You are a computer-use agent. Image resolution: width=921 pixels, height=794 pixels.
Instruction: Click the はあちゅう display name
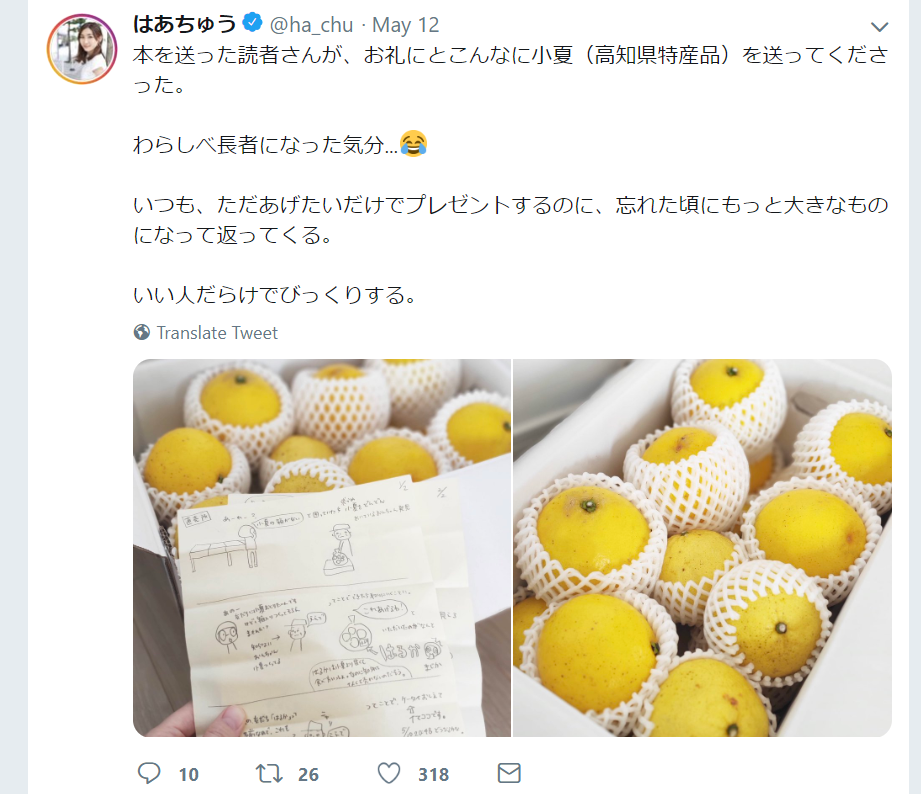[184, 24]
